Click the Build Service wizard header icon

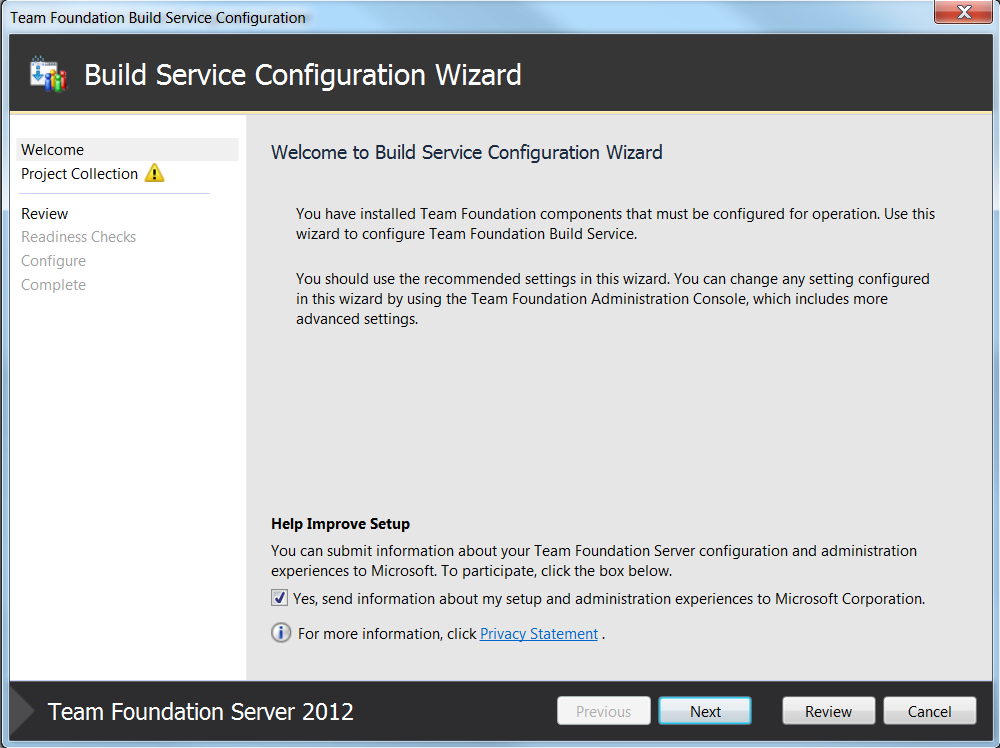coord(48,74)
